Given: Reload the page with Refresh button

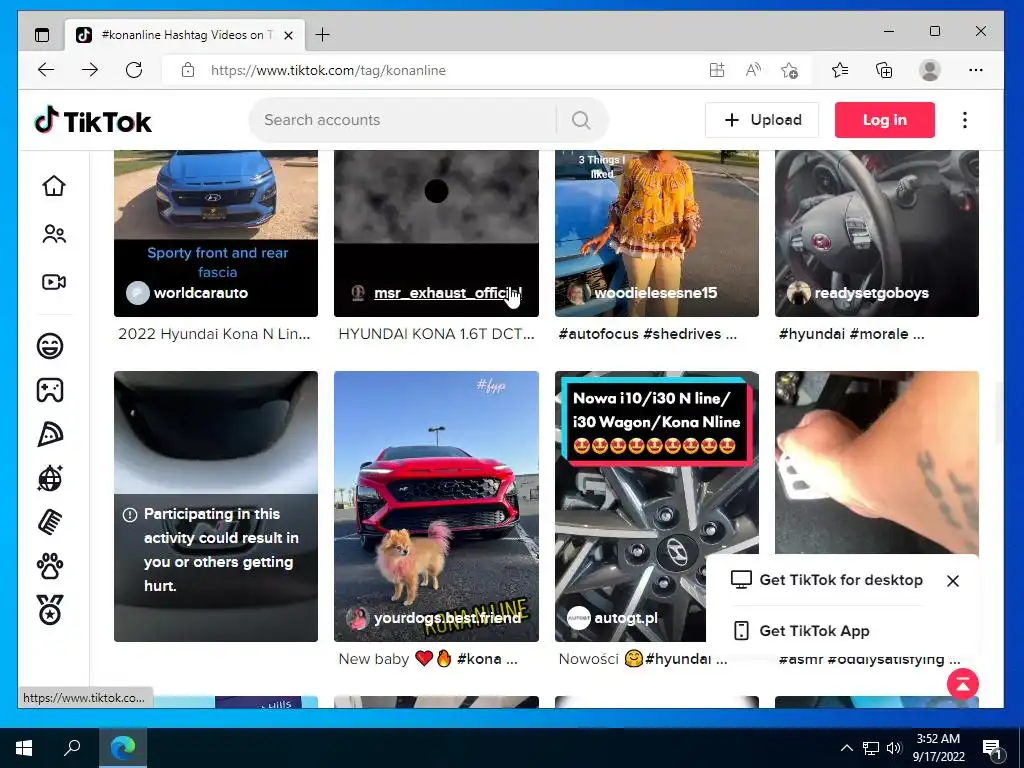Looking at the screenshot, I should pyautogui.click(x=134, y=70).
